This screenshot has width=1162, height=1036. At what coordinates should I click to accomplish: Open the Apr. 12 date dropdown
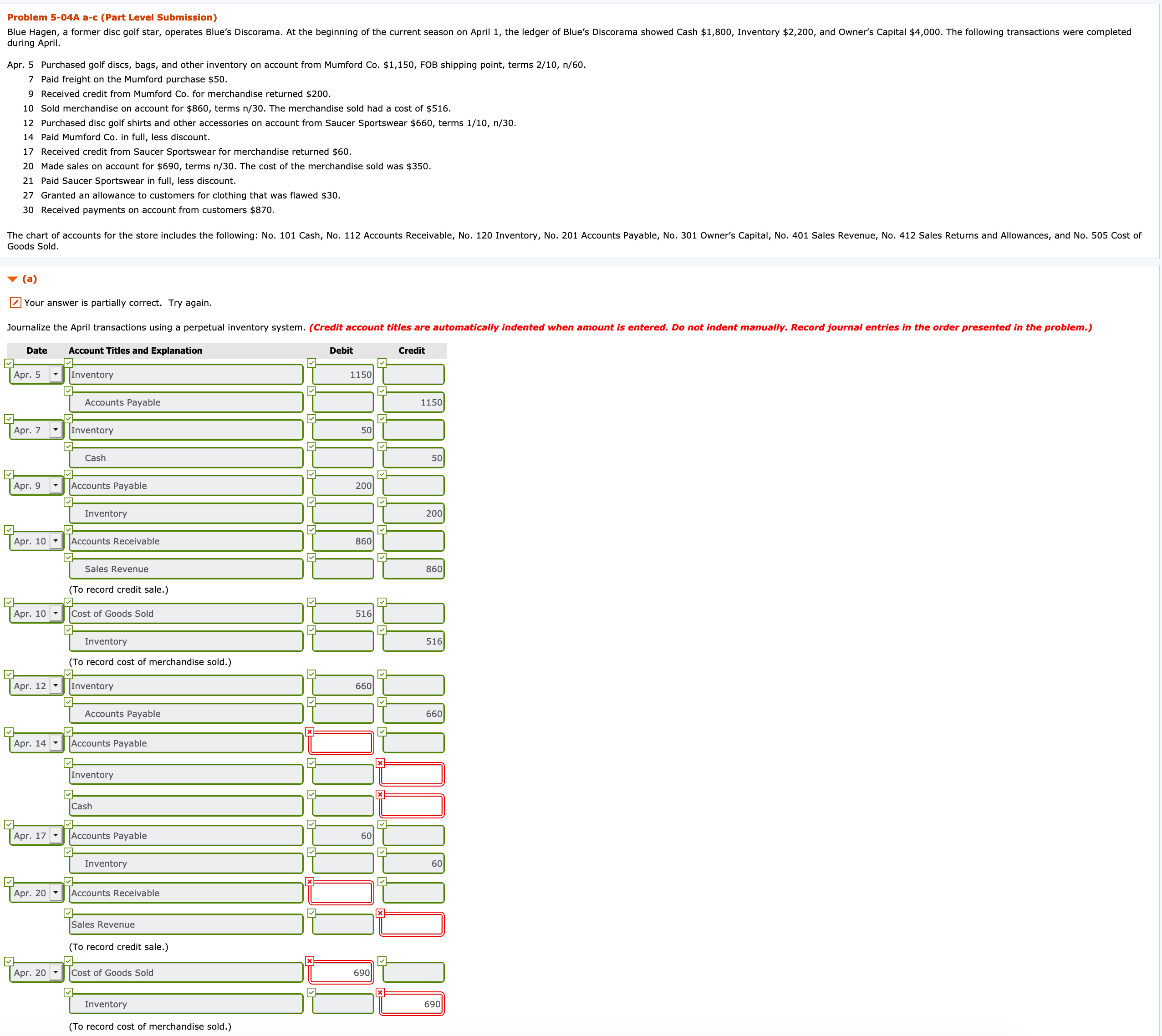pyautogui.click(x=55, y=686)
